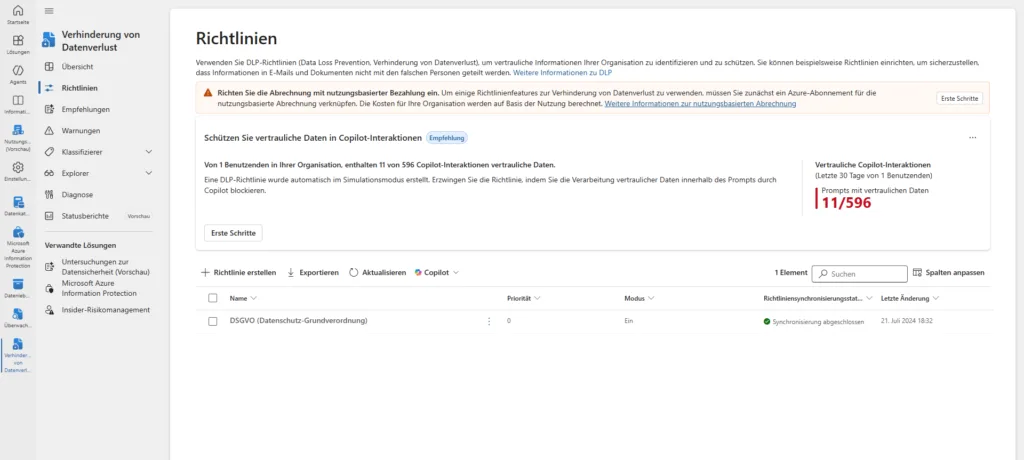Expand the Explorer navigation section
Viewport: 1024px width, 460px height.
(149, 173)
